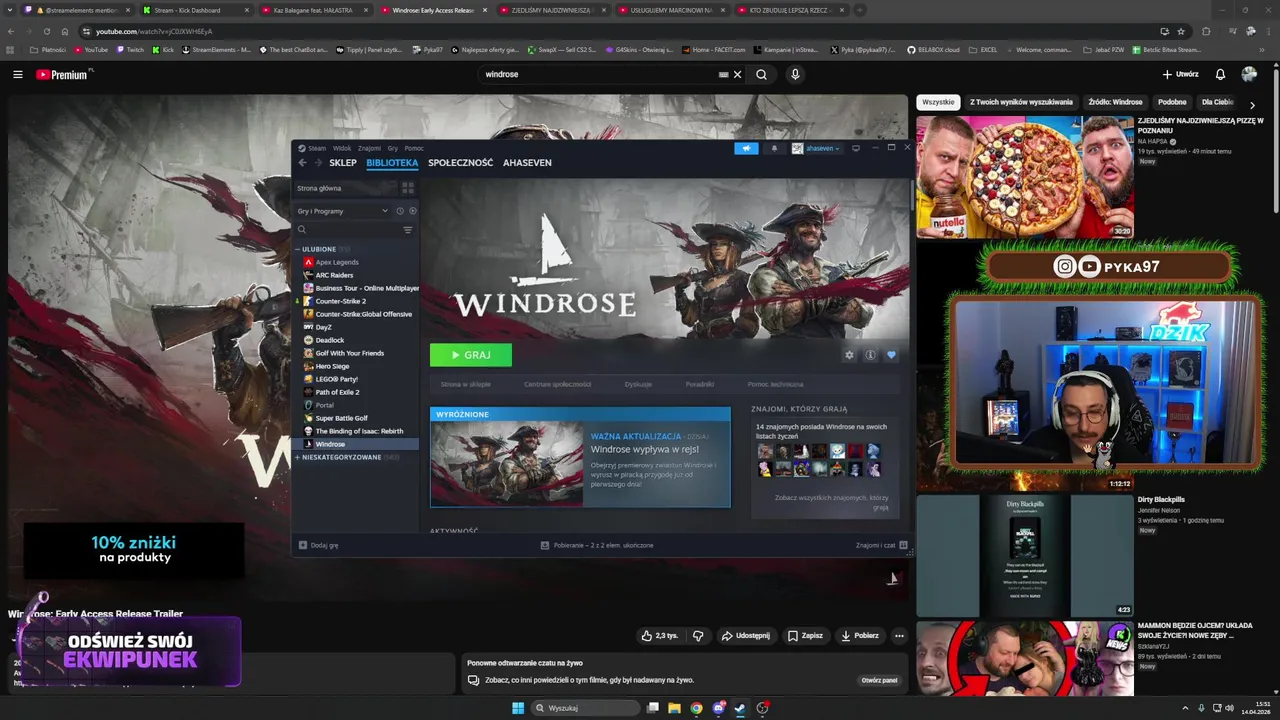Open Windrose game settings gear icon
The height and width of the screenshot is (720, 1280).
coord(849,355)
